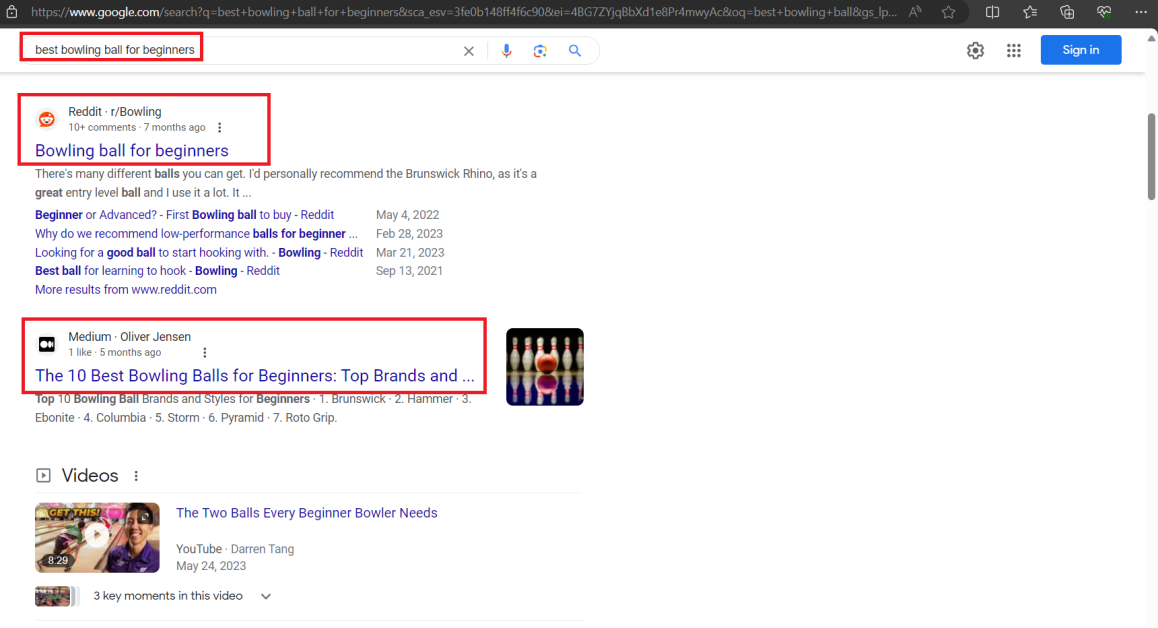The image size is (1158, 628).
Task: Open the Collections icon in browser toolbar
Action: coord(1067,12)
